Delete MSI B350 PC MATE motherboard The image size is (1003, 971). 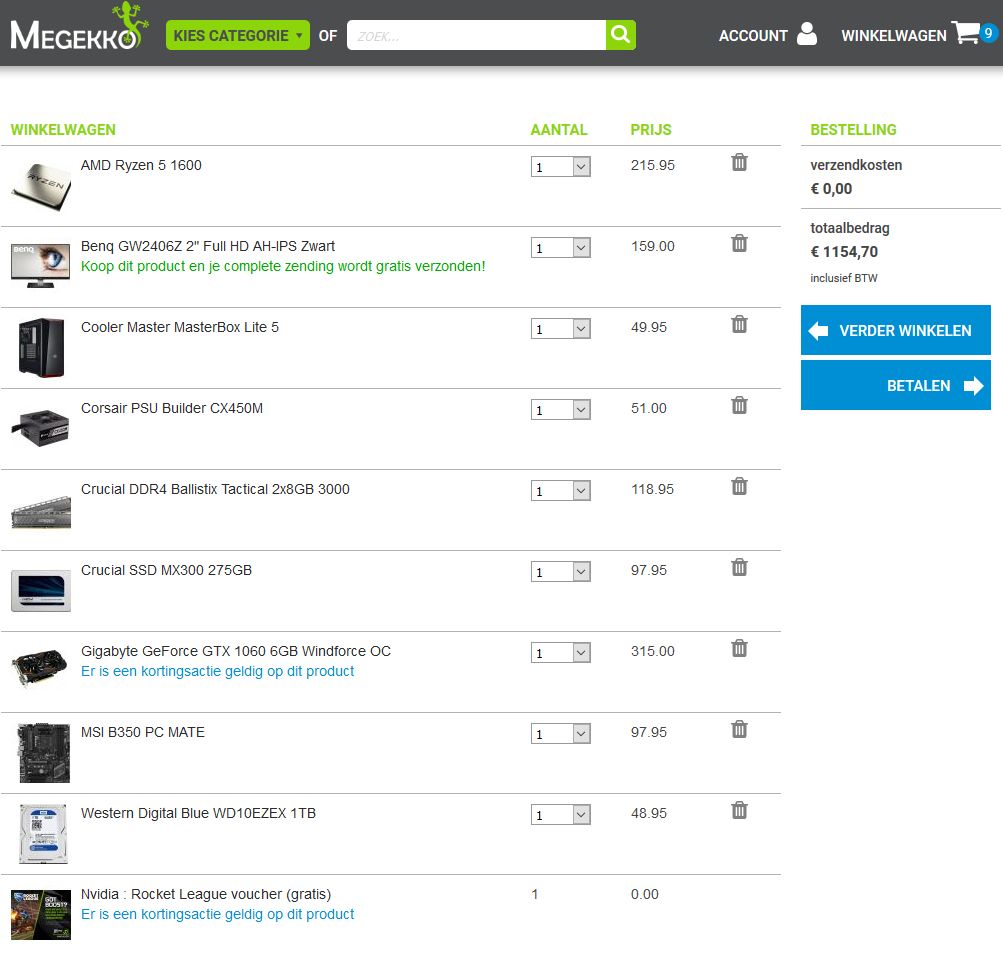pyautogui.click(x=739, y=730)
